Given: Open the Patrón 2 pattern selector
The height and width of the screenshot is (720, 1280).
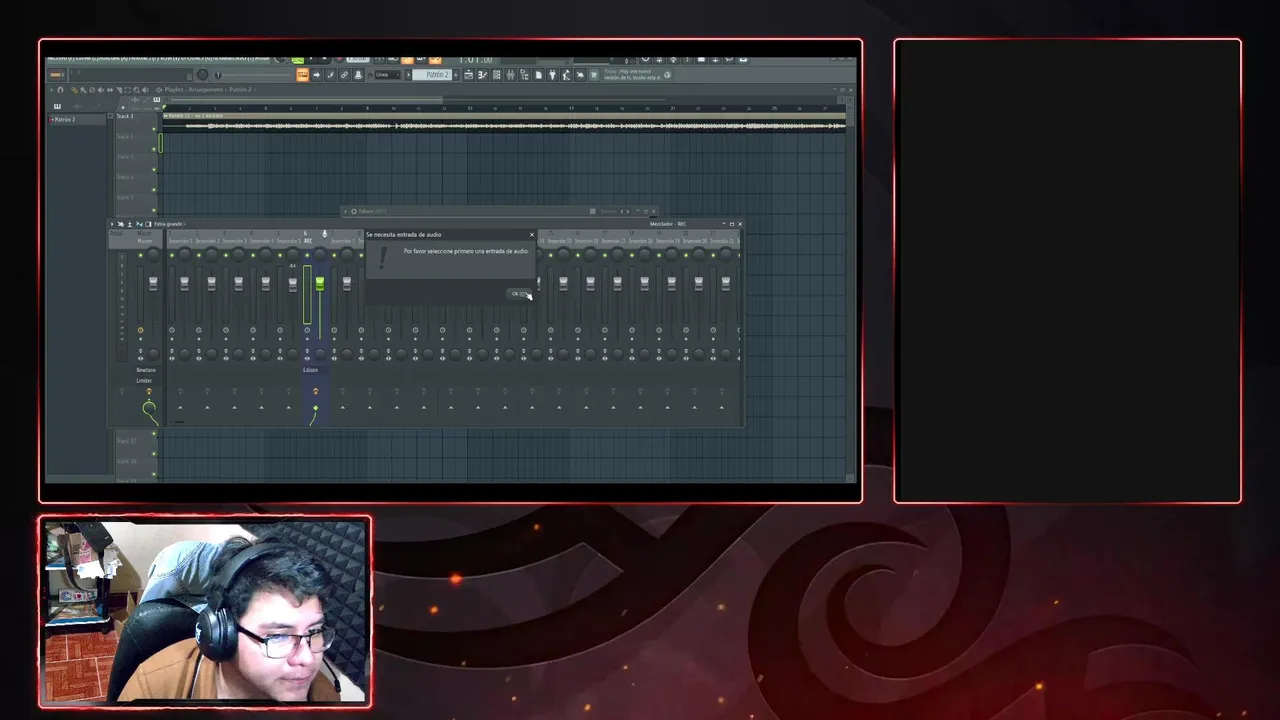Looking at the screenshot, I should pyautogui.click(x=432, y=75).
